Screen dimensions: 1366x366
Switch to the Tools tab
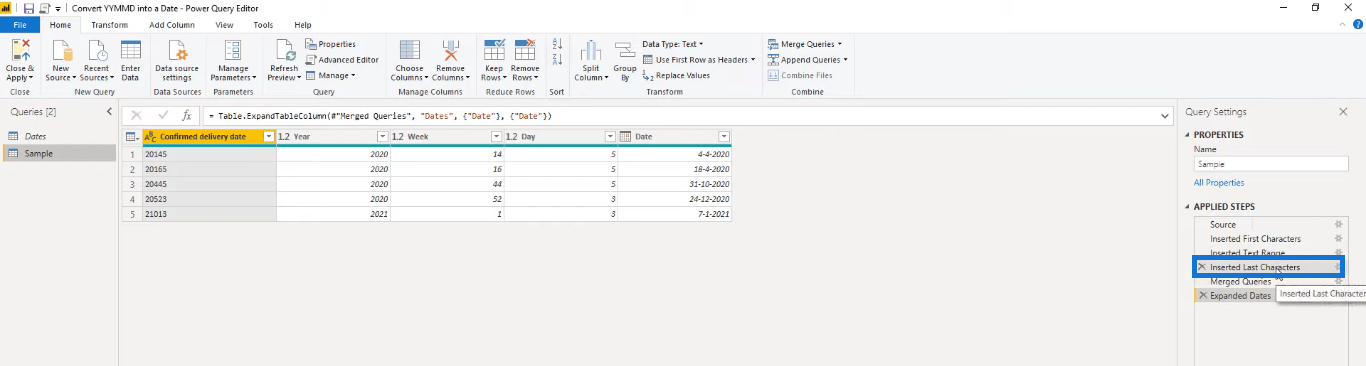pos(263,24)
